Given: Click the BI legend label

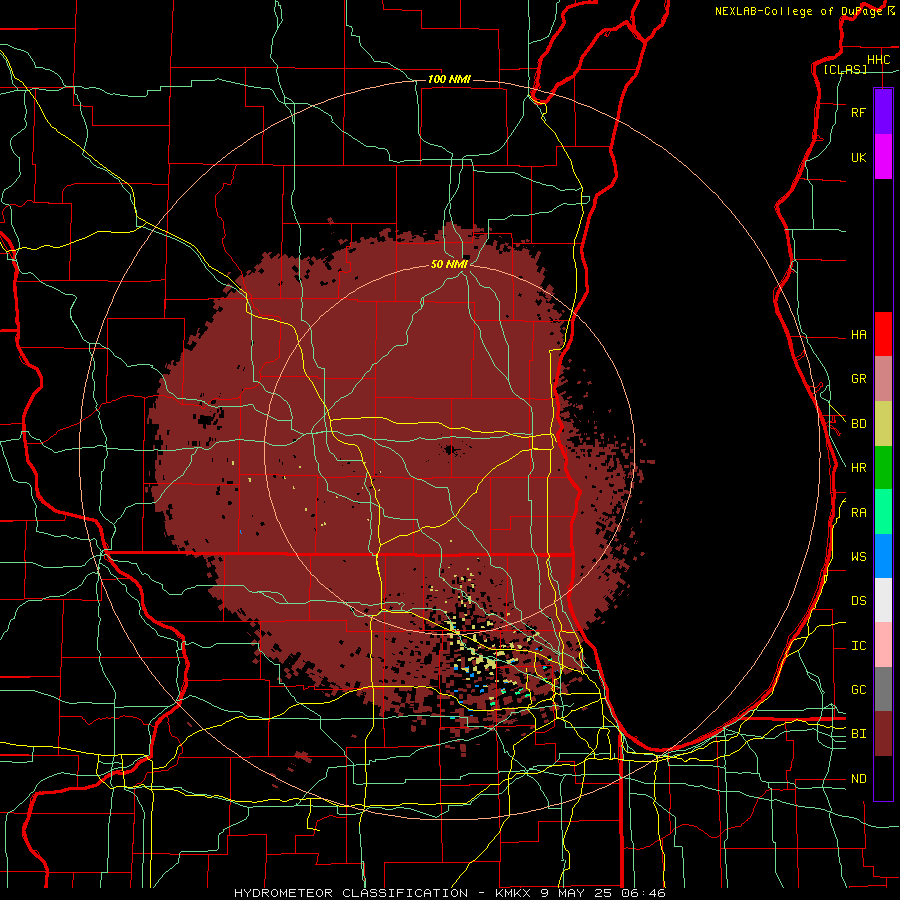Looking at the screenshot, I should (858, 734).
